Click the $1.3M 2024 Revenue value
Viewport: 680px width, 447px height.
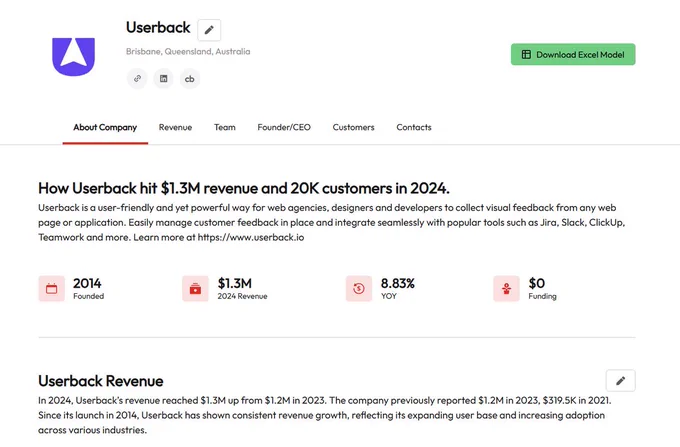235,283
